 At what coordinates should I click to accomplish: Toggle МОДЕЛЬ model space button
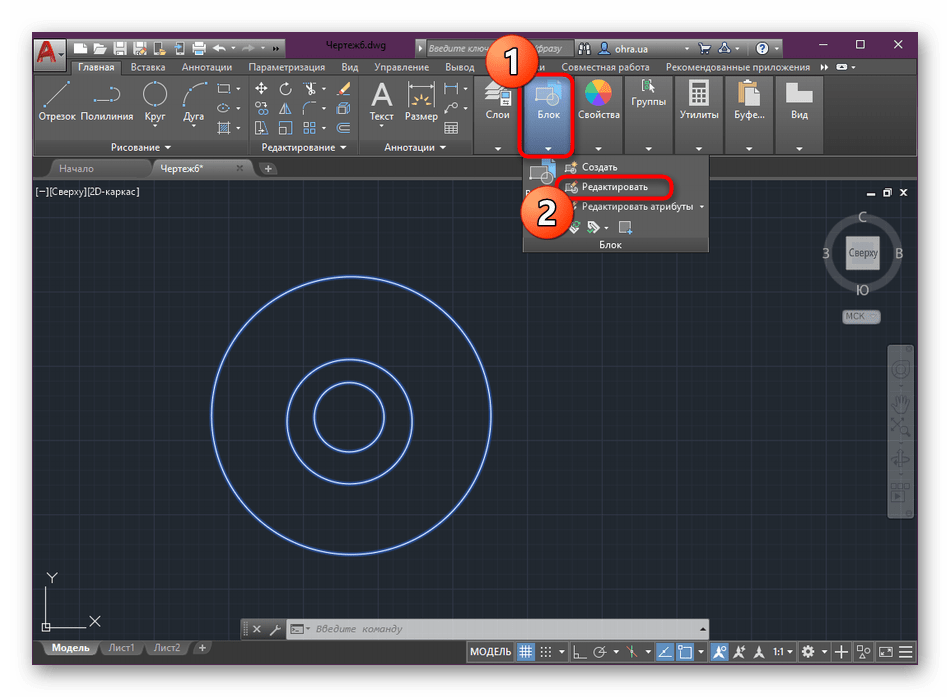490,652
